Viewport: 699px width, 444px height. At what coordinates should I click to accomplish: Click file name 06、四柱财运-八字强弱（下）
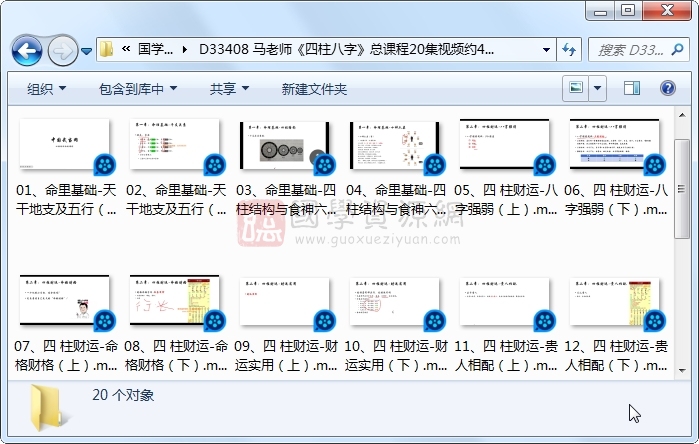coord(616,199)
